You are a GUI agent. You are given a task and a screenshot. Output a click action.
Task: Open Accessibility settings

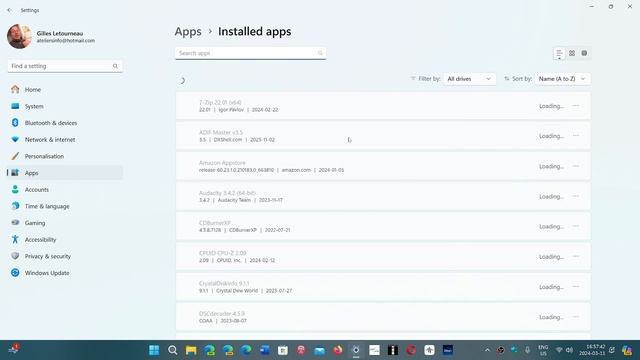[65, 240]
